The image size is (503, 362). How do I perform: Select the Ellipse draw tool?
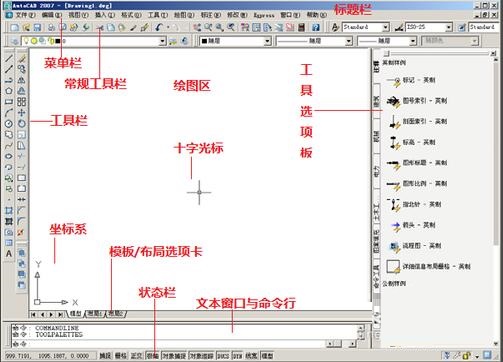tap(9, 156)
